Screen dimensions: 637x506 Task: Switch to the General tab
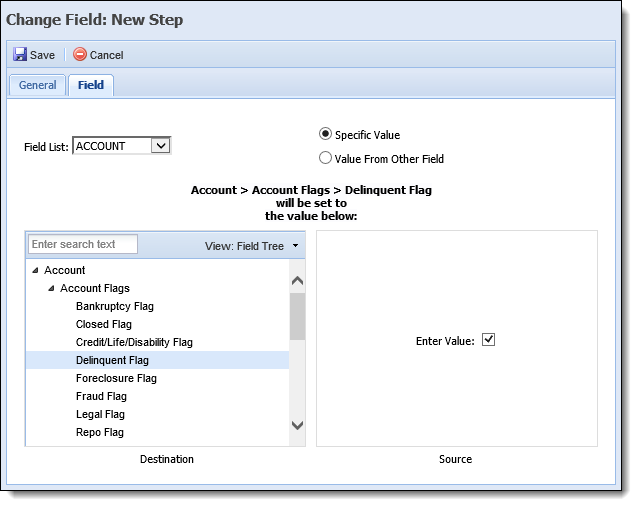(37, 85)
